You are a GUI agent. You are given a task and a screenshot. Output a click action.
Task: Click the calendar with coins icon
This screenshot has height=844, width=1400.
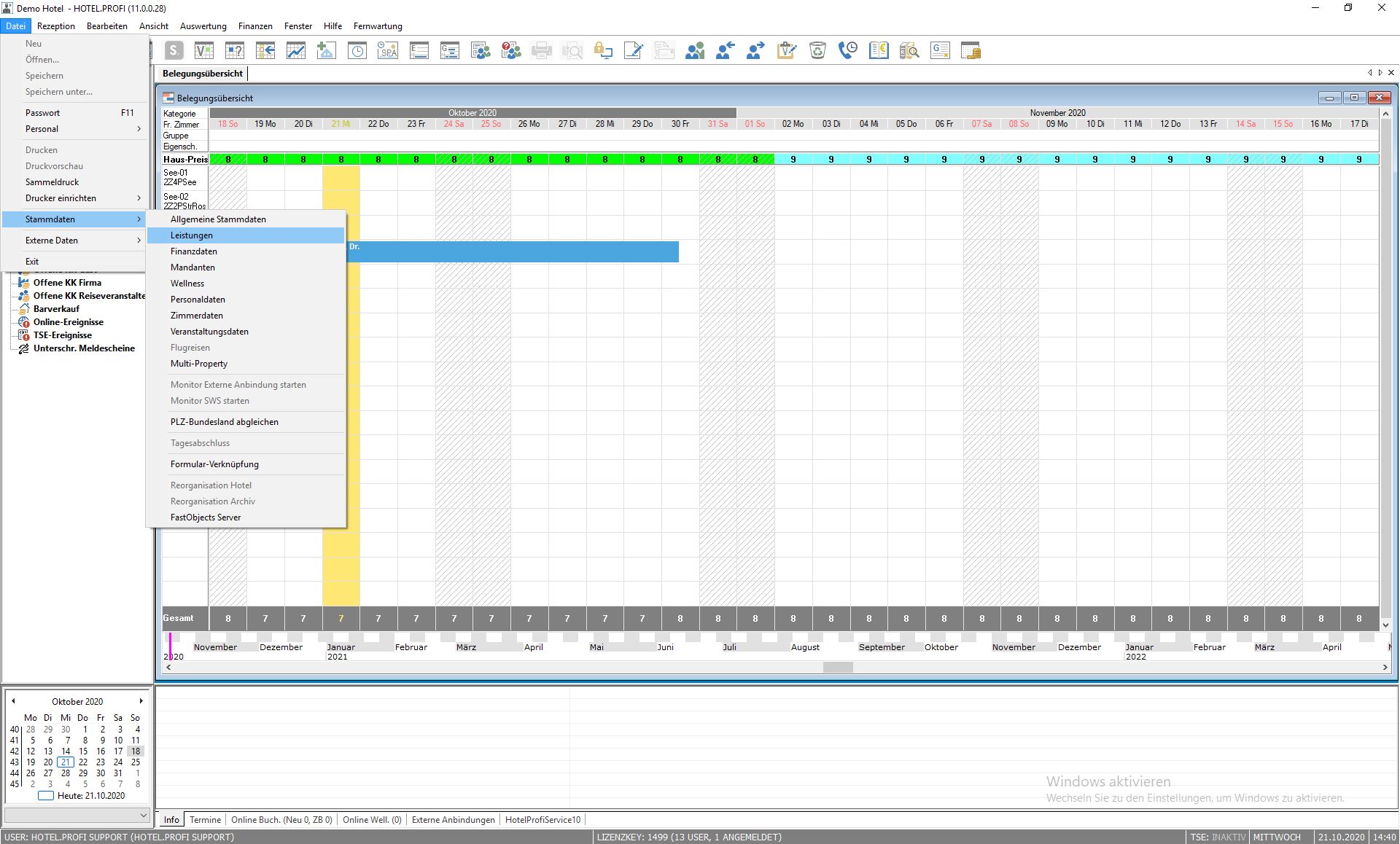click(x=971, y=50)
